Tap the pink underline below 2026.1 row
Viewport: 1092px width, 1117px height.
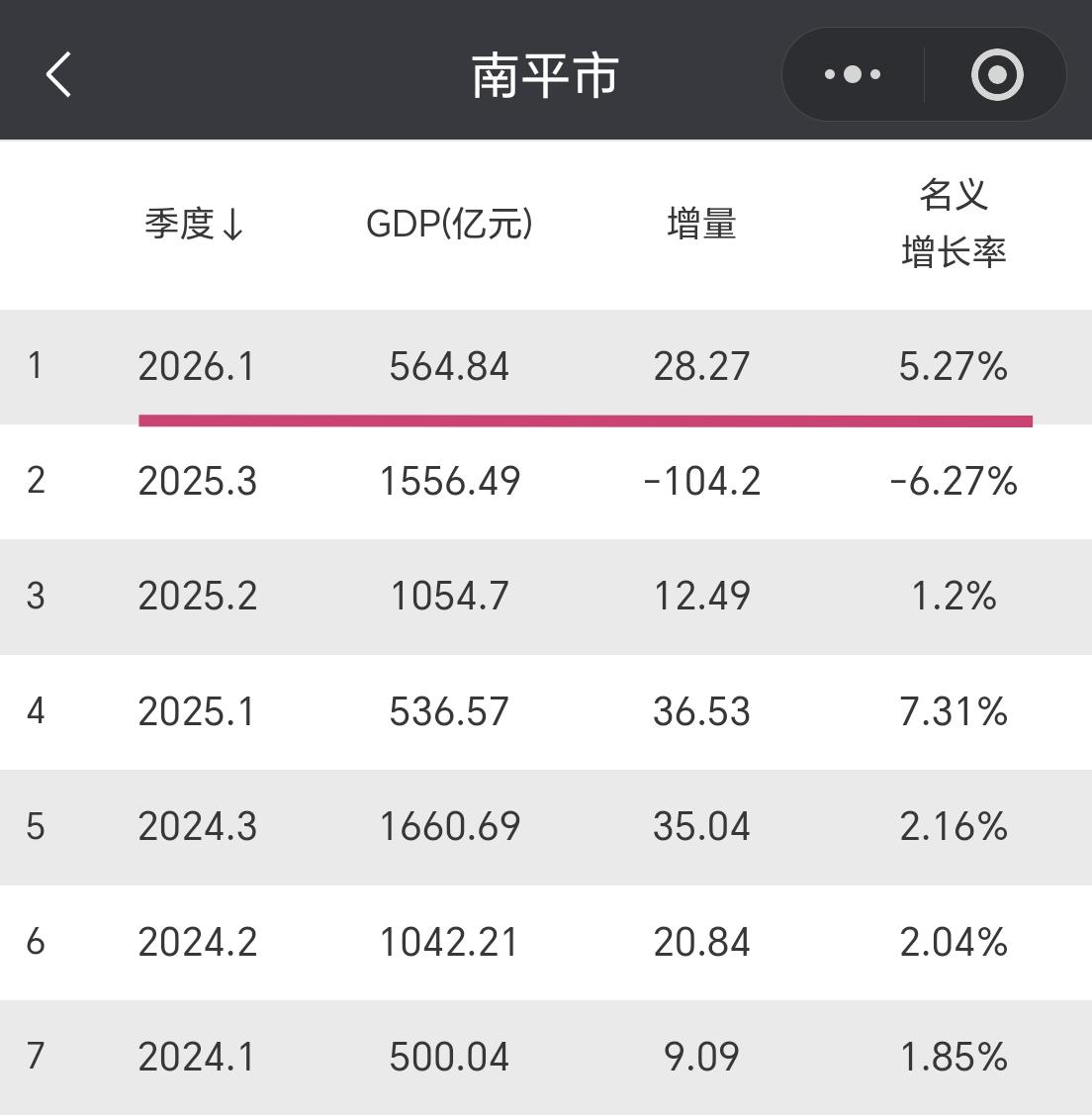point(582,419)
